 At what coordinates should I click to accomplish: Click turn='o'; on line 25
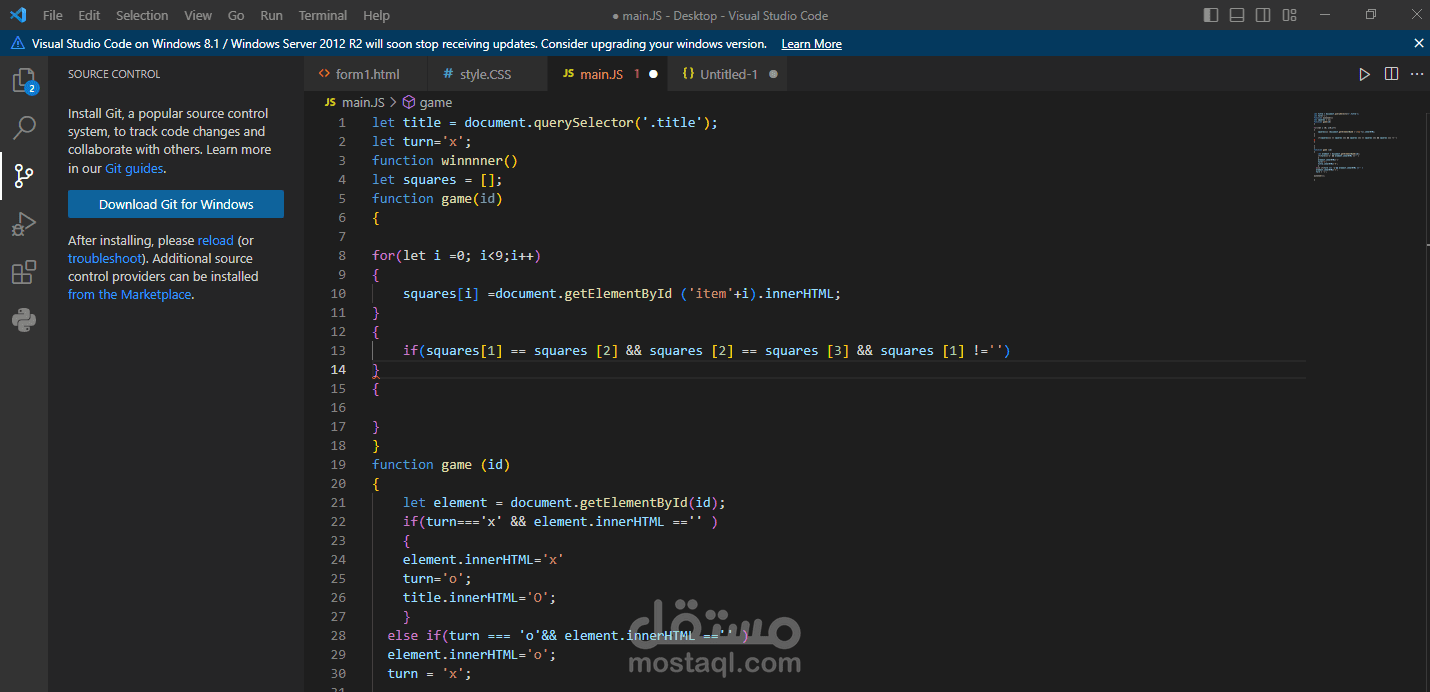point(437,578)
